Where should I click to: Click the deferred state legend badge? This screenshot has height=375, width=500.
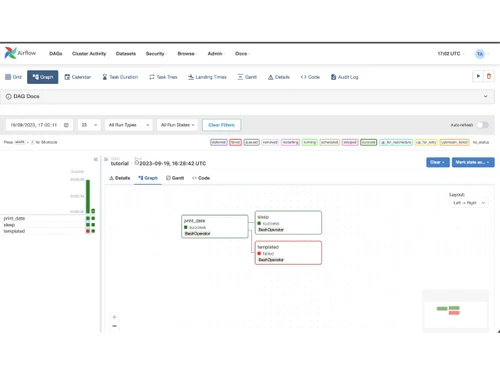click(x=219, y=142)
